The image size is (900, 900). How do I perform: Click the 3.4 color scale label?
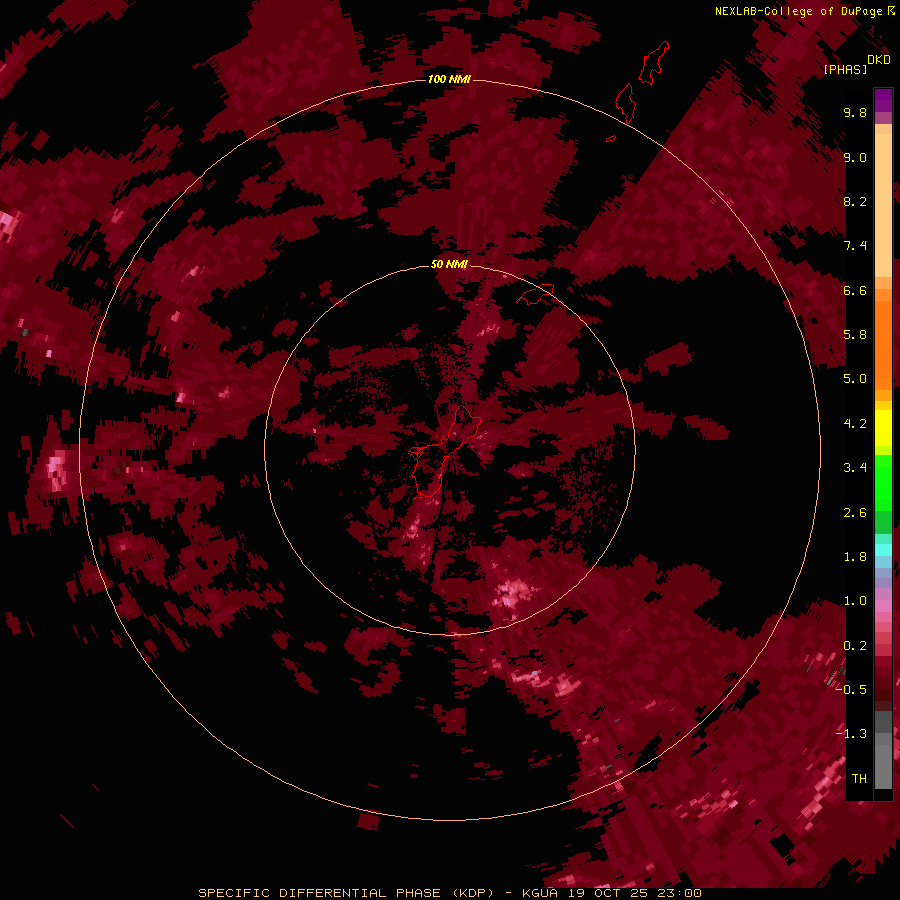coord(855,468)
